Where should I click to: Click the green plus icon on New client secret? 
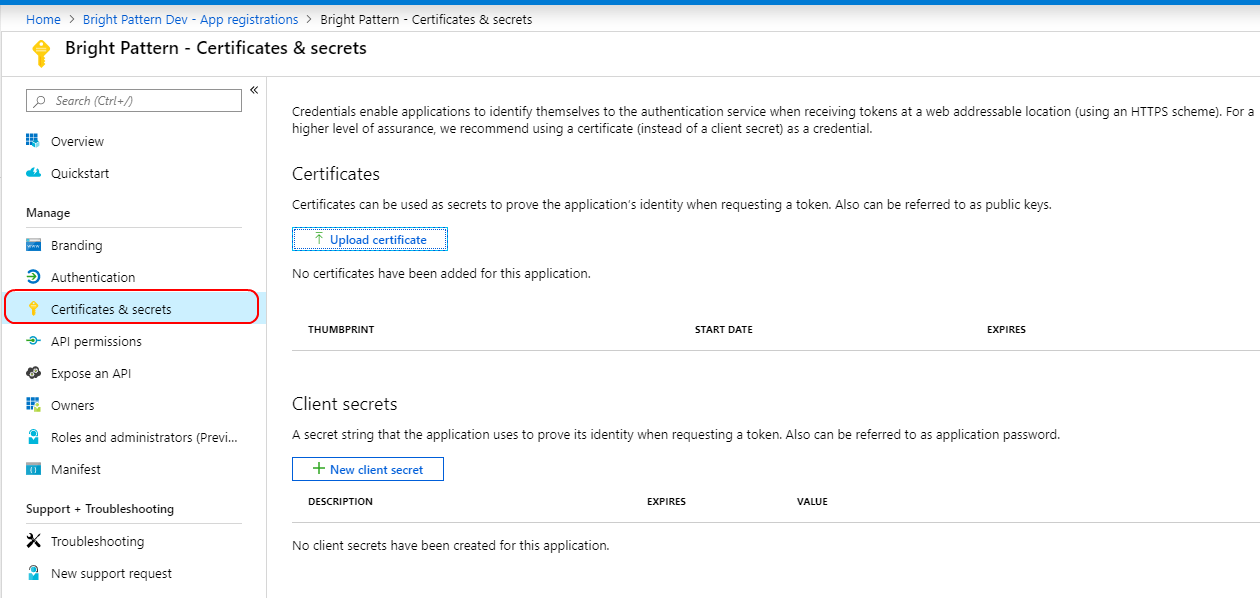(319, 469)
